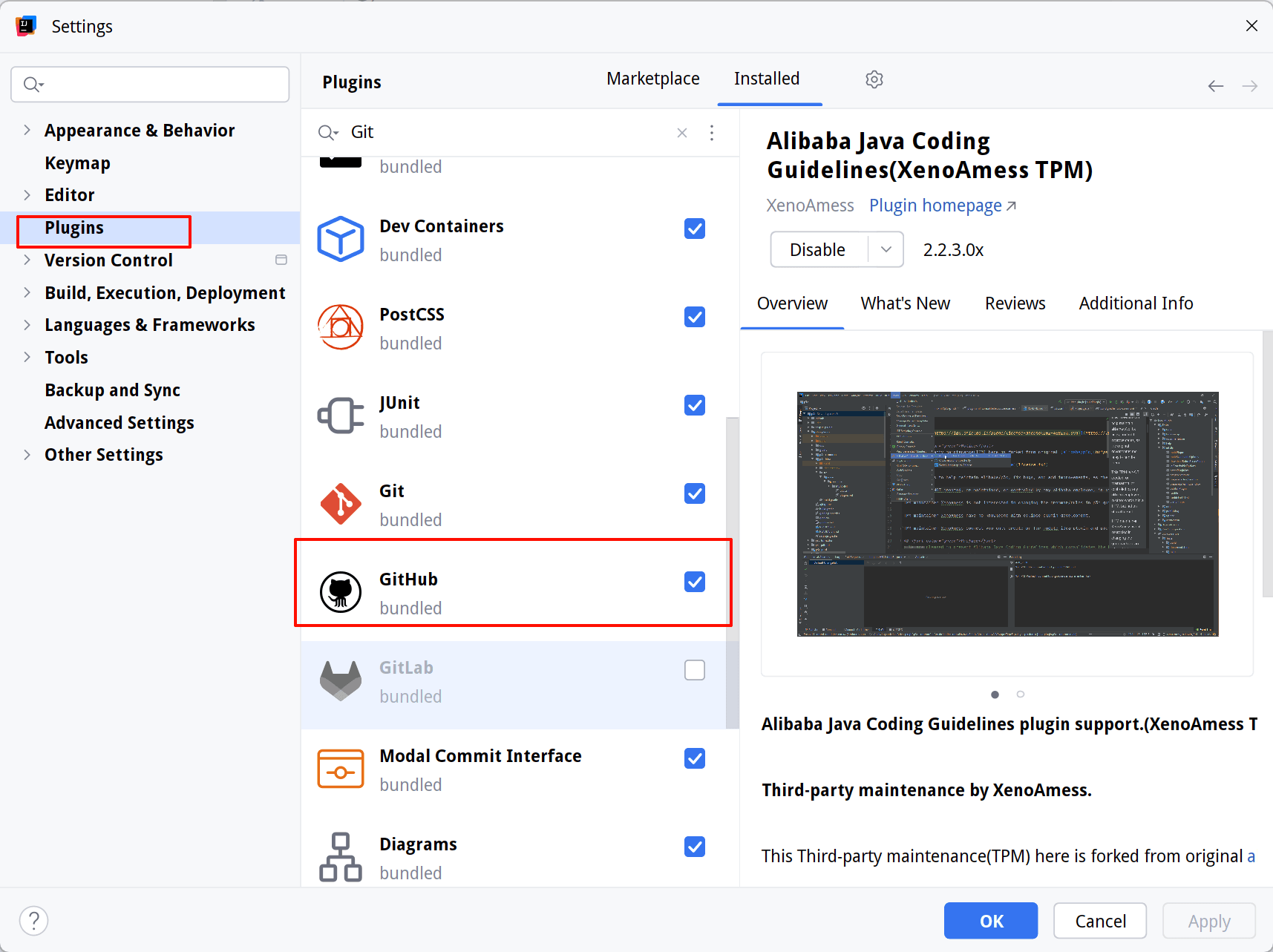Screen dimensions: 1273x952
Task: Expand the Tools settings node
Action: tap(27, 357)
